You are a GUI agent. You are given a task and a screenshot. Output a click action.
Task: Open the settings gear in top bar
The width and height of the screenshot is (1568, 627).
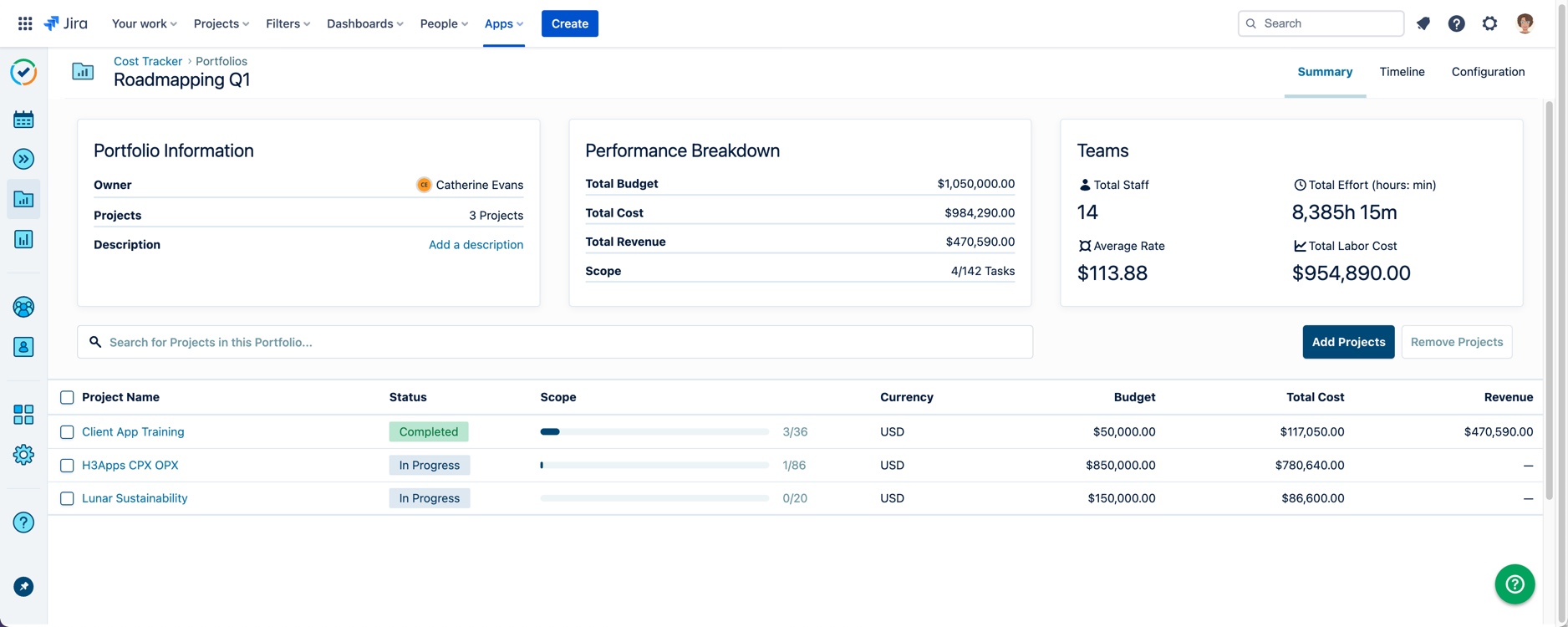tap(1490, 23)
